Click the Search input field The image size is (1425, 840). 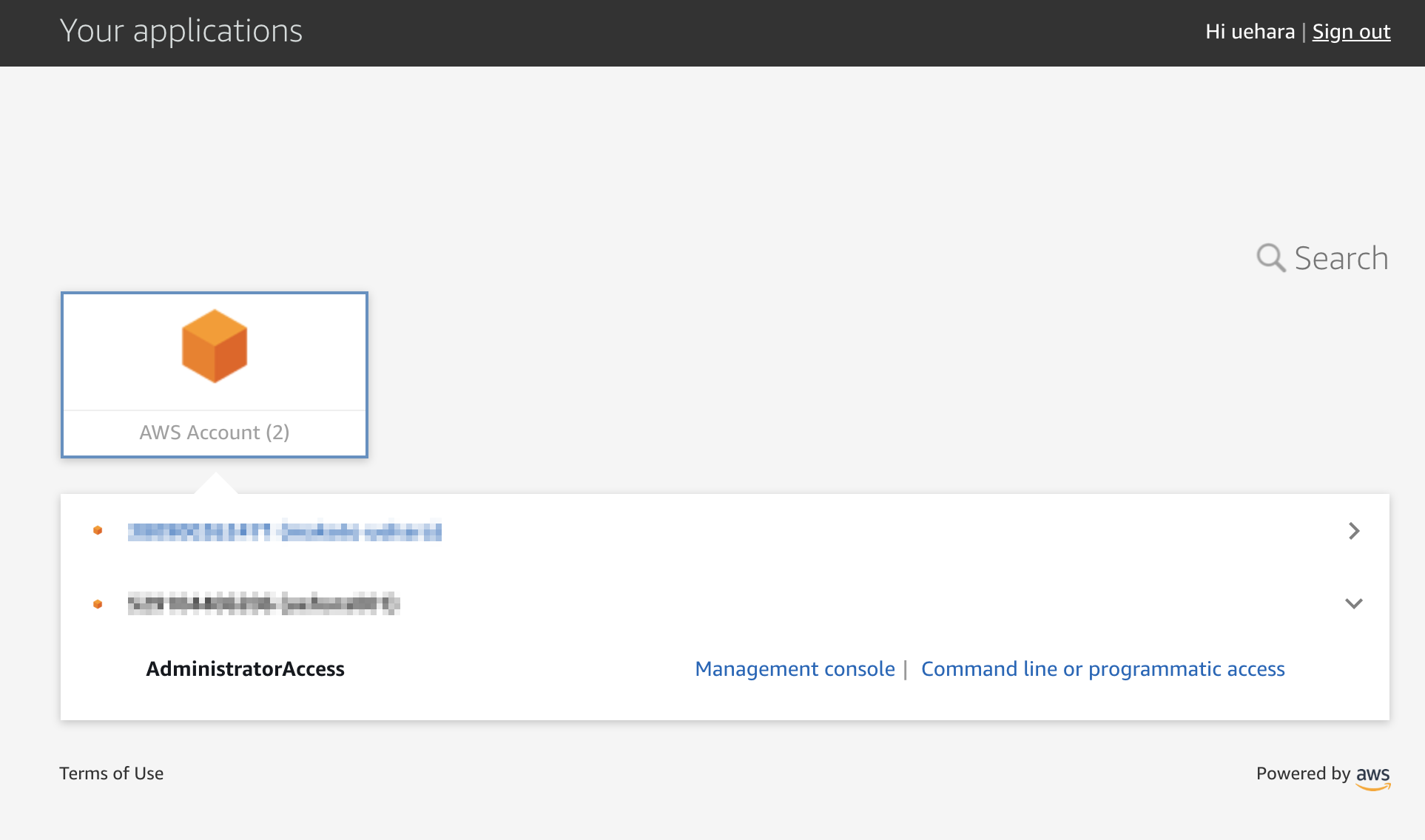(1341, 257)
